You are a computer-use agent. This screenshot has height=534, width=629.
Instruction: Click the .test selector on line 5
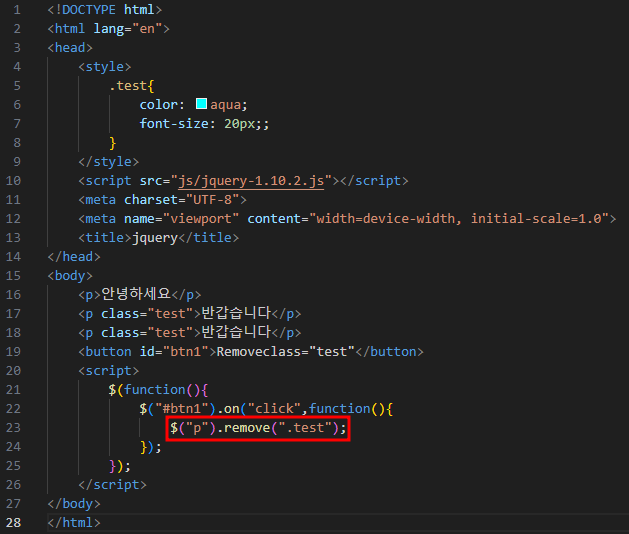pos(128,86)
